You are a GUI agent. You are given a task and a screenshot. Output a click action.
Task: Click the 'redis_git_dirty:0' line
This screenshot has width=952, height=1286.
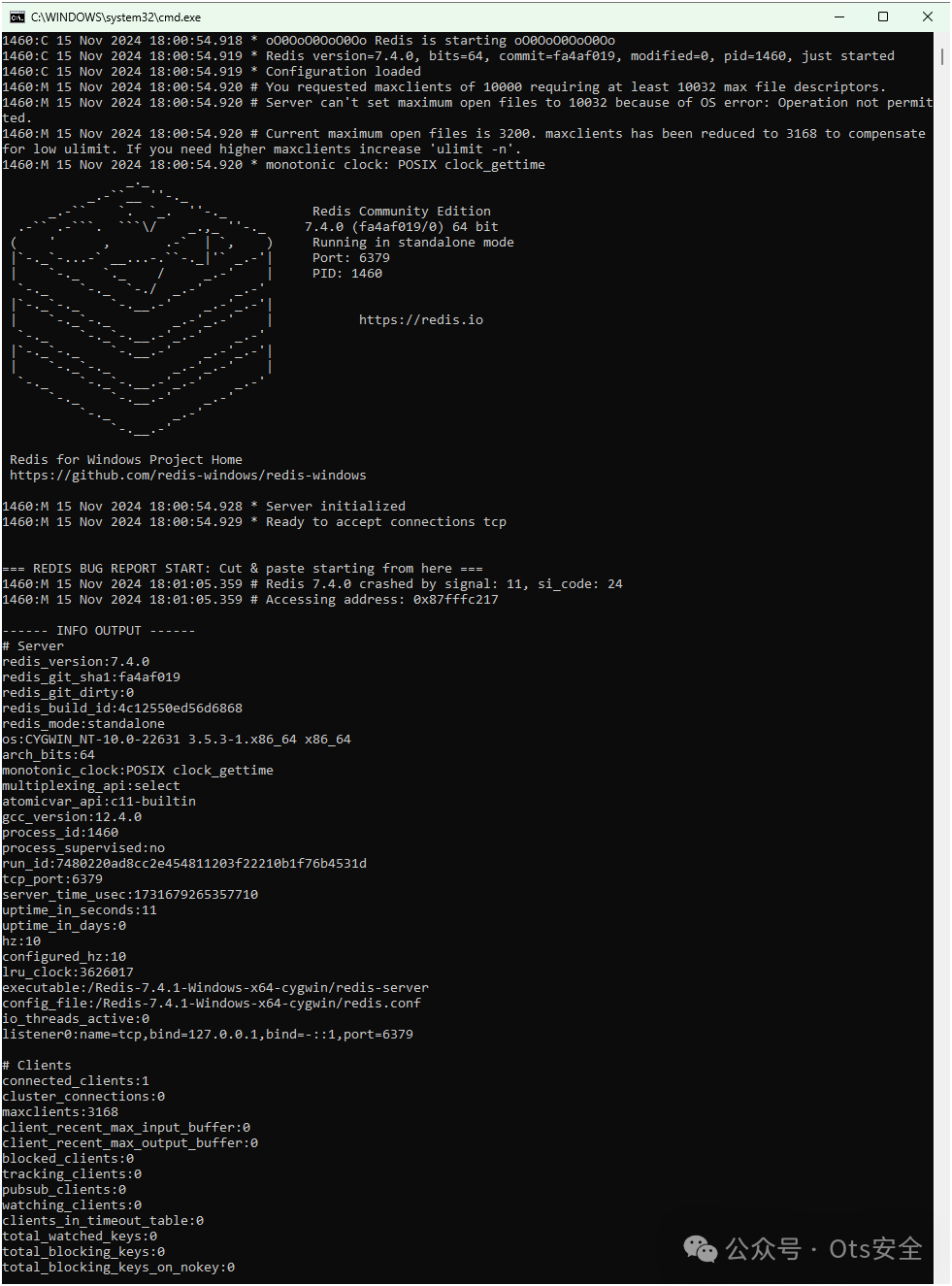click(68, 693)
